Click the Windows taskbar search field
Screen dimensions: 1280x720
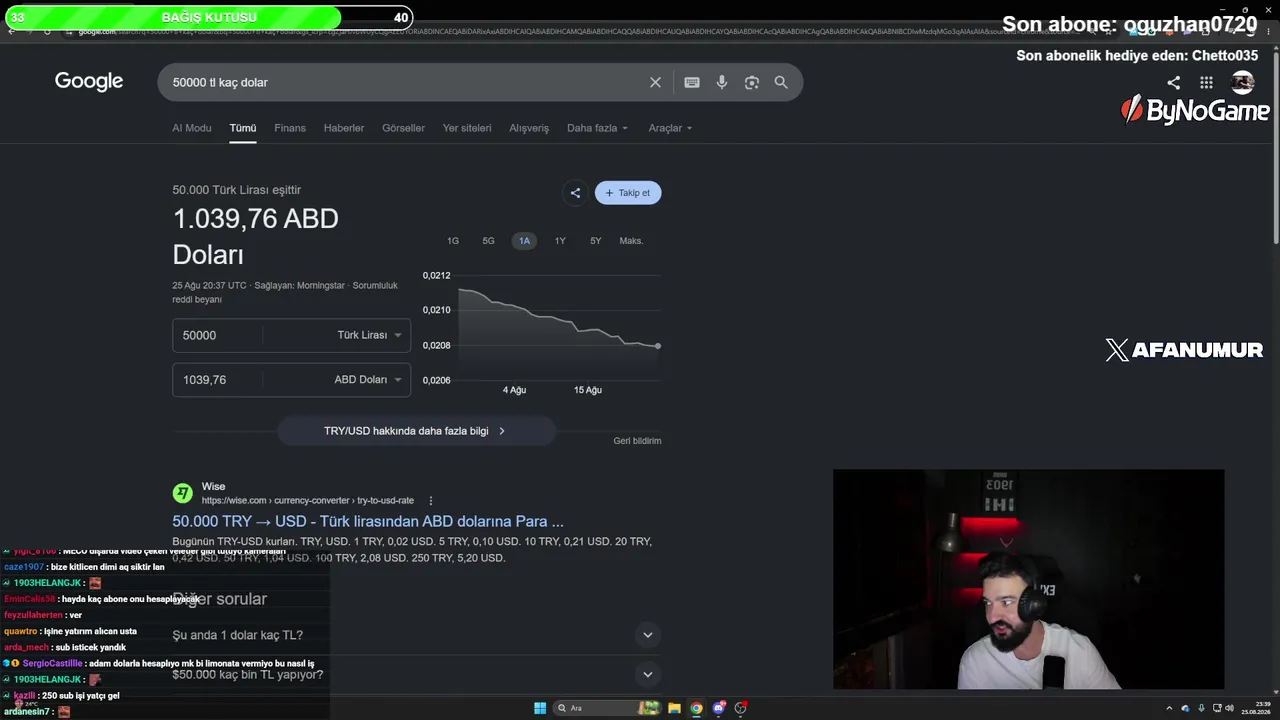coord(609,708)
